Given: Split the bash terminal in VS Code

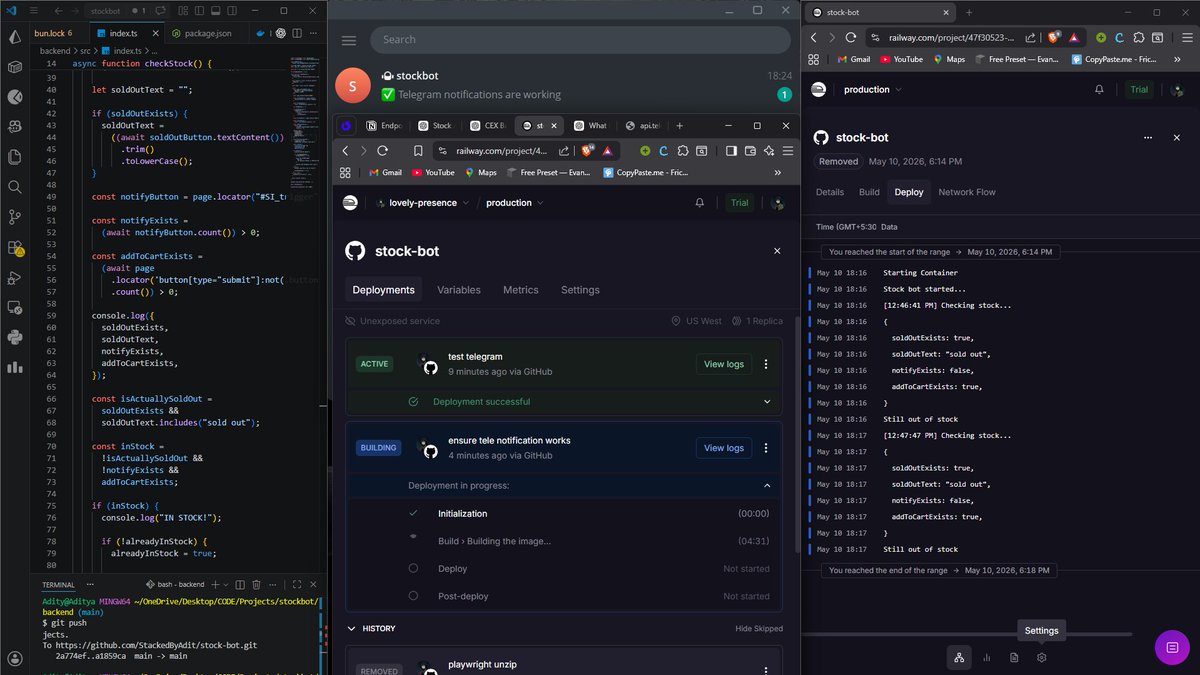Looking at the screenshot, I should pyautogui.click(x=240, y=584).
